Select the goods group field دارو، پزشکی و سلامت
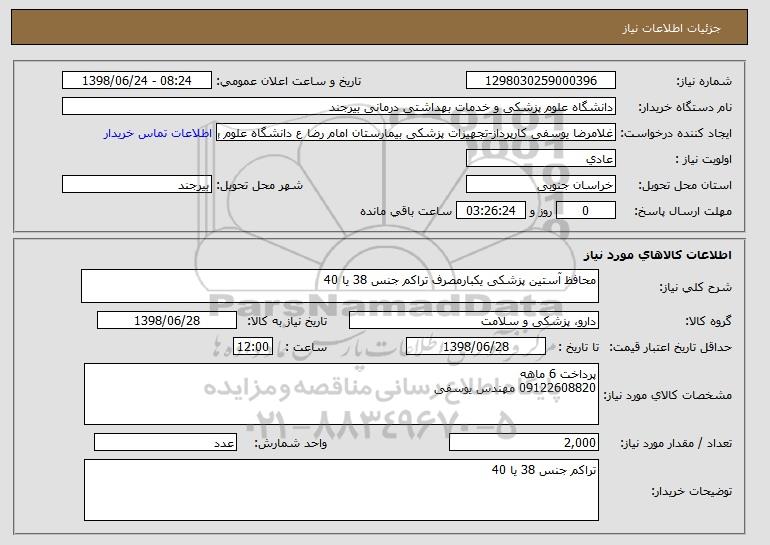The image size is (770, 545). (474, 321)
